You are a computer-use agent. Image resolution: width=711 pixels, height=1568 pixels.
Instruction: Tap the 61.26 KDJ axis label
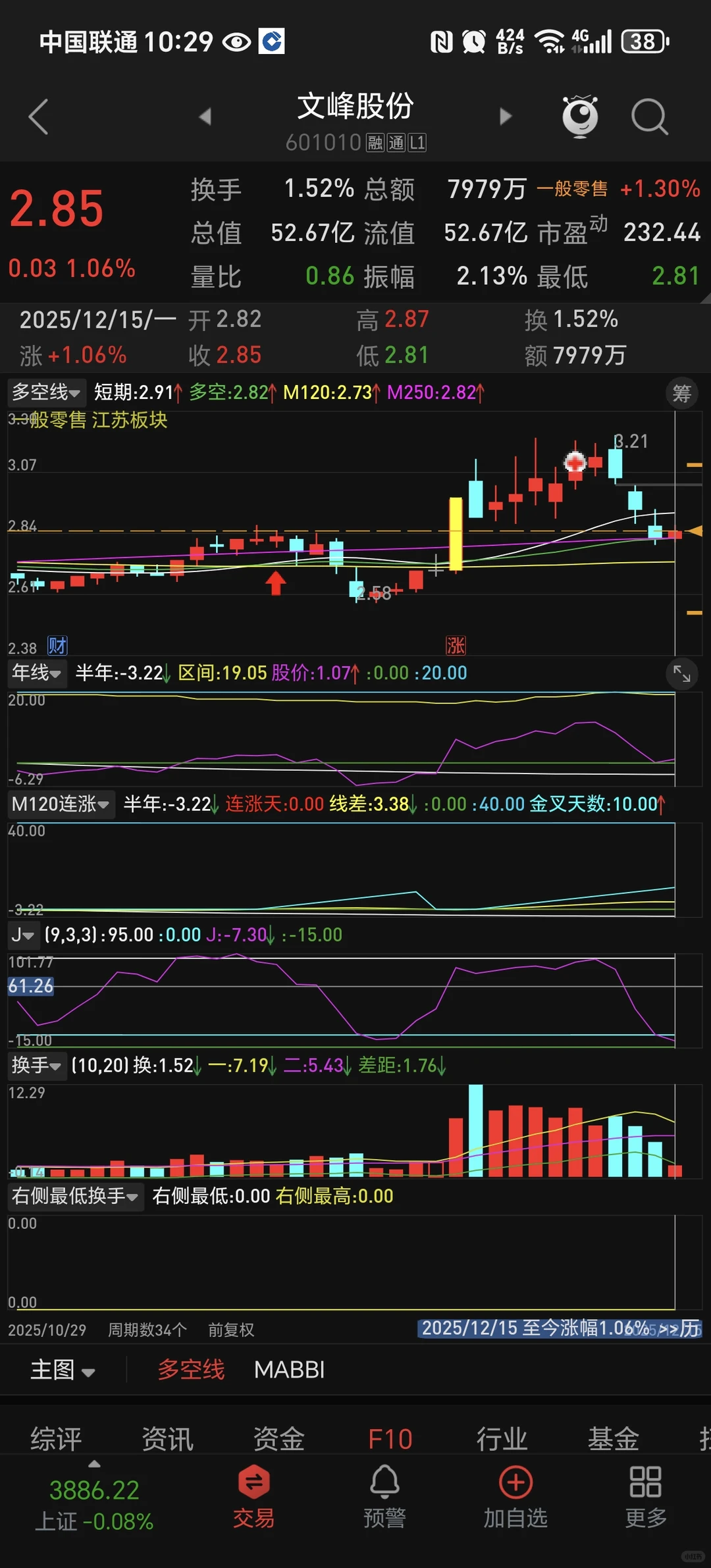30,986
